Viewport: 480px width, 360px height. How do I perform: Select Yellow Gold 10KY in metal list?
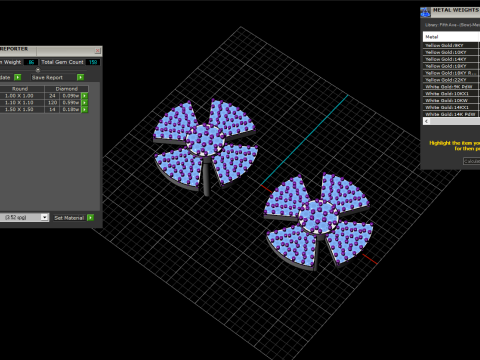(x=451, y=52)
